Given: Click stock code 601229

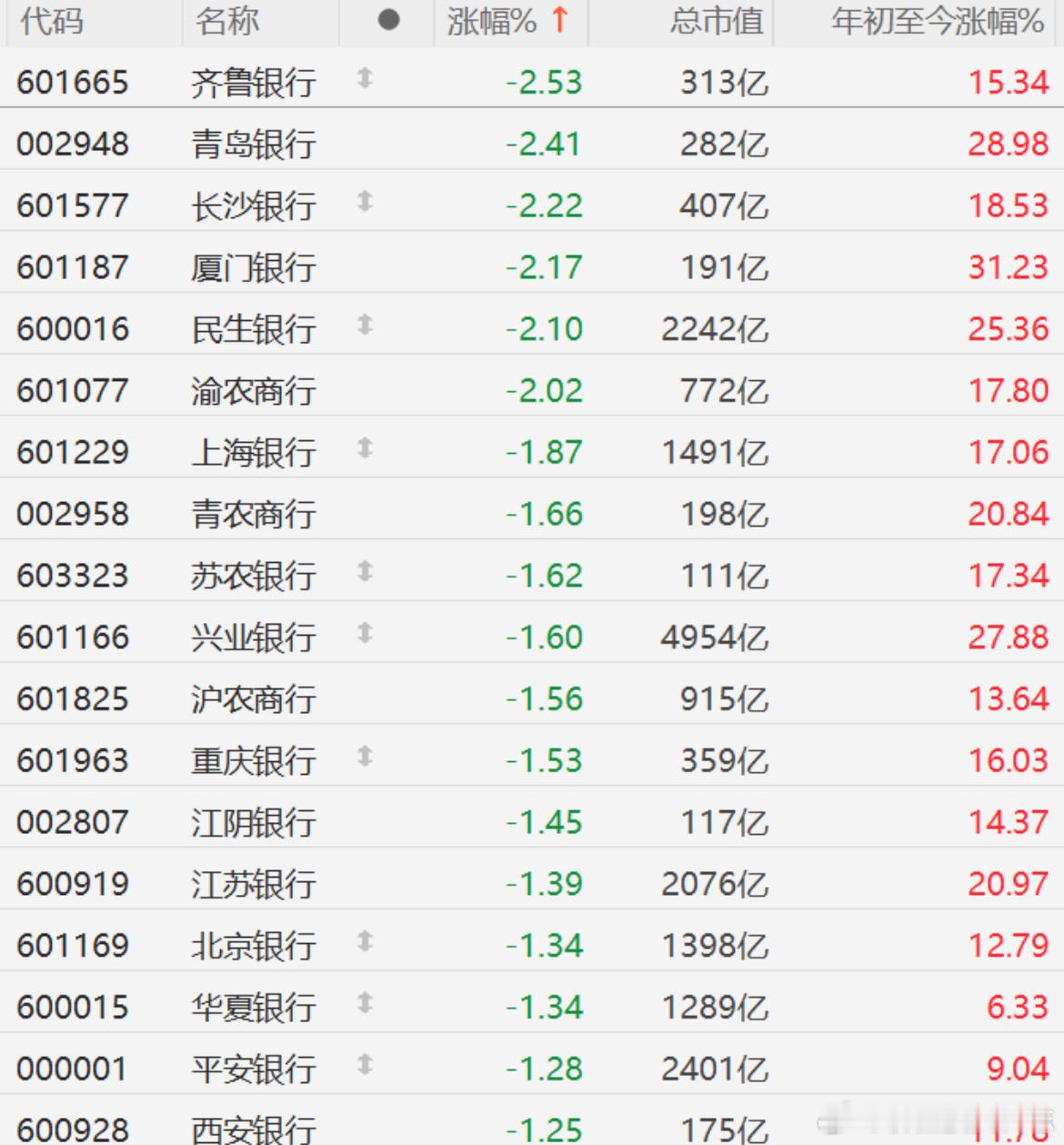Looking at the screenshot, I should coord(73,452).
